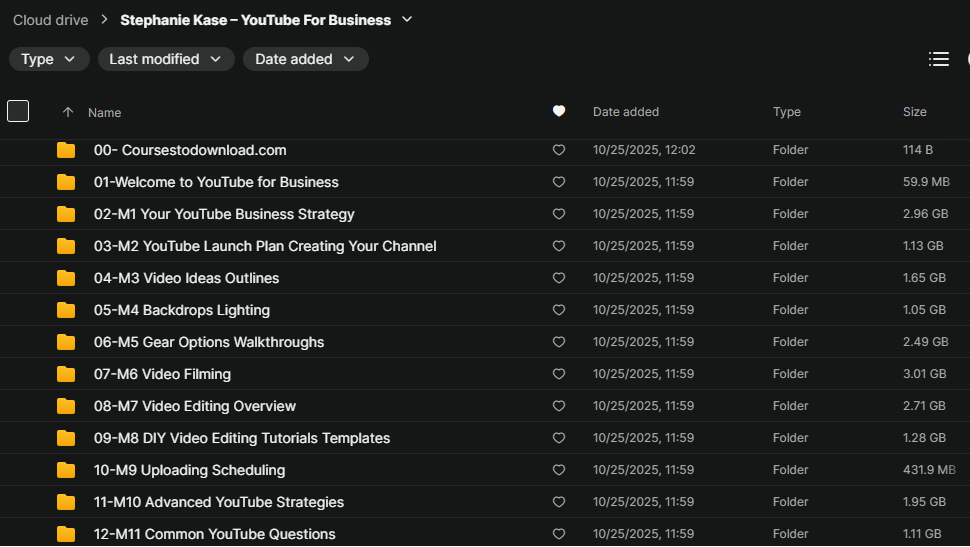Viewport: 970px width, 547px height.
Task: Open the 02-M1 Your YouTube Business Strategy folder
Action: pyautogui.click(x=224, y=214)
